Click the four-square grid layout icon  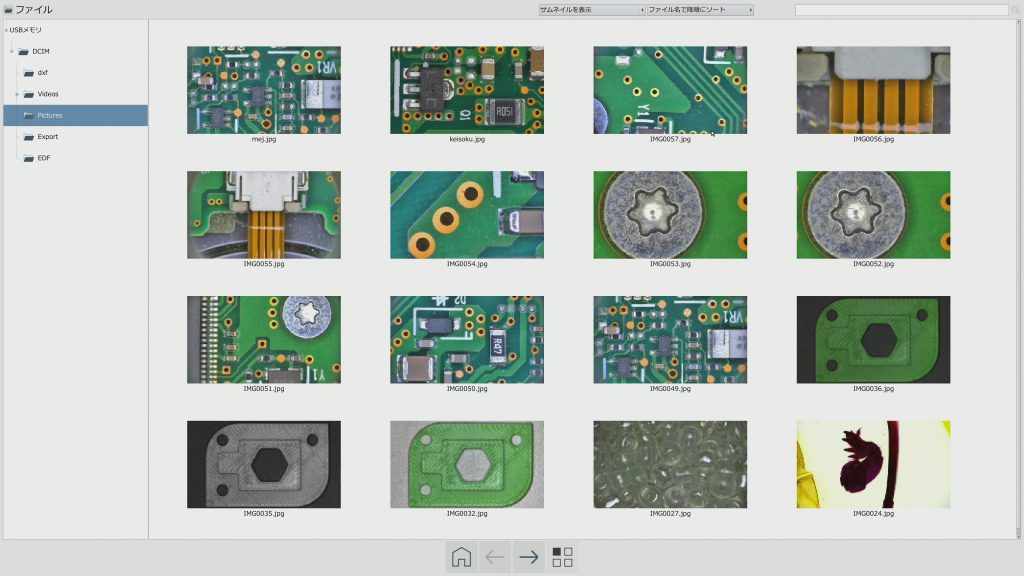click(x=563, y=557)
